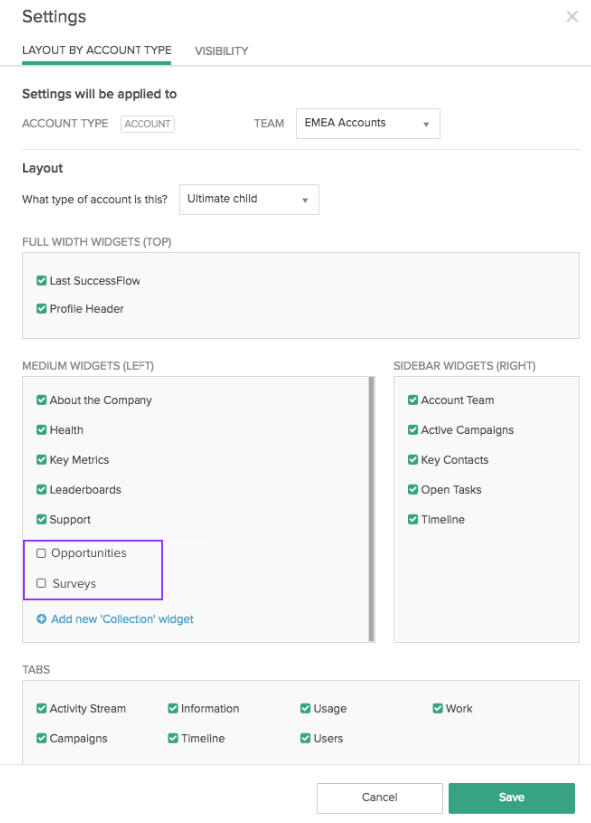The image size is (591, 823).
Task: Disable the Open Tasks sidebar widget
Action: (413, 490)
